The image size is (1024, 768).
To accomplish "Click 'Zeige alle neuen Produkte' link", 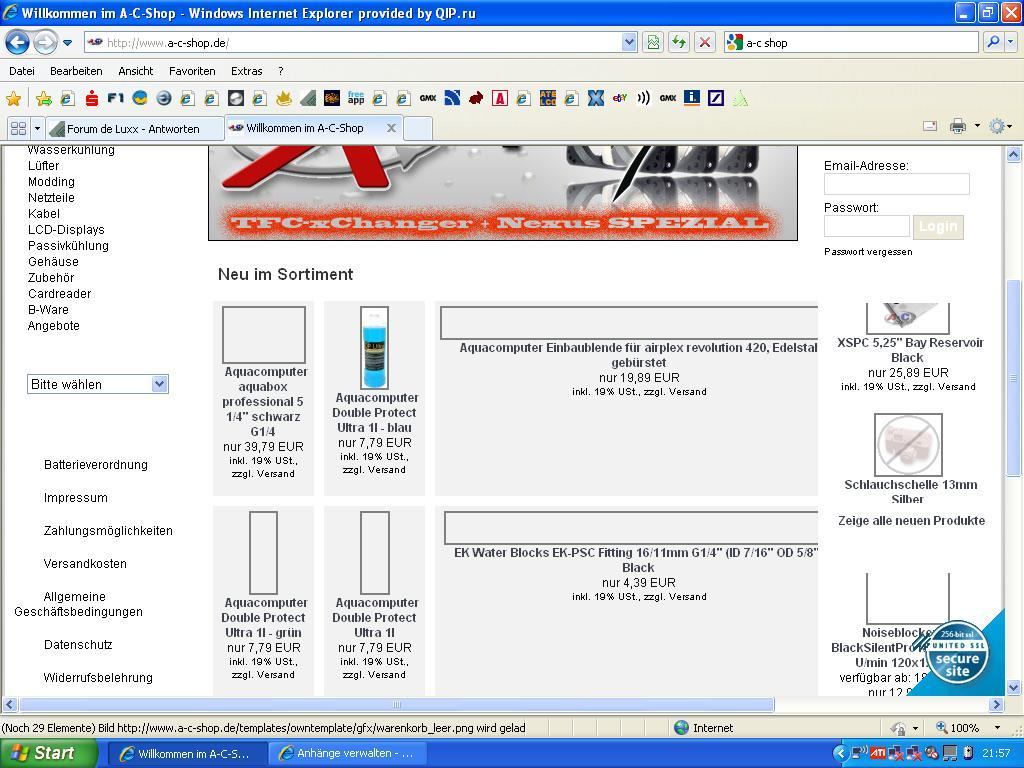I will (x=911, y=520).
